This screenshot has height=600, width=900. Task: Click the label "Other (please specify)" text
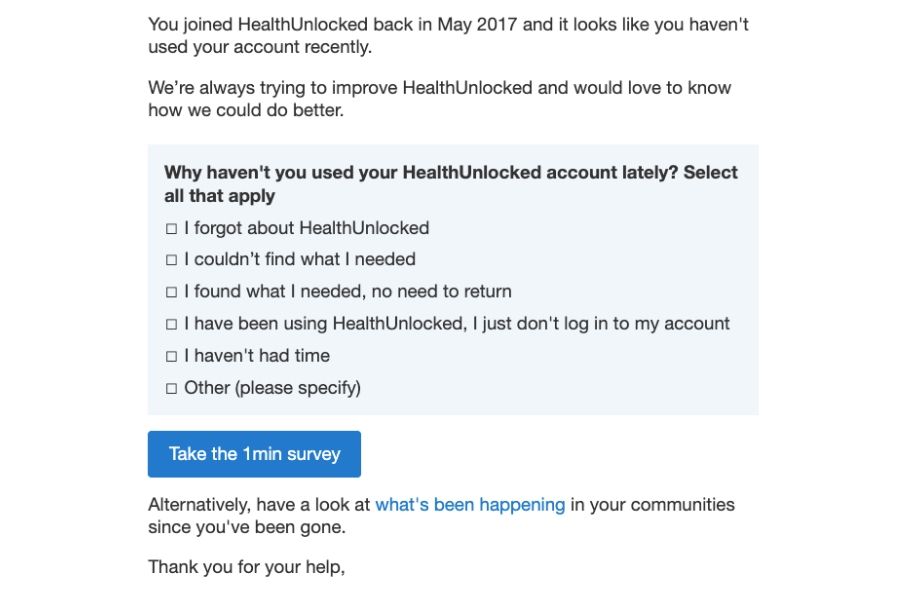pyautogui.click(x=271, y=388)
